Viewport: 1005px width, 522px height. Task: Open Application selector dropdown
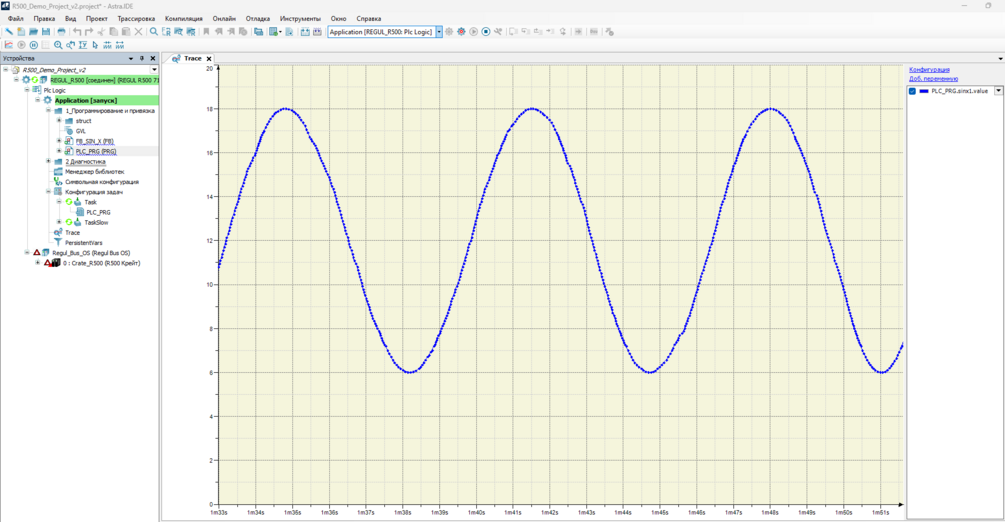438,32
